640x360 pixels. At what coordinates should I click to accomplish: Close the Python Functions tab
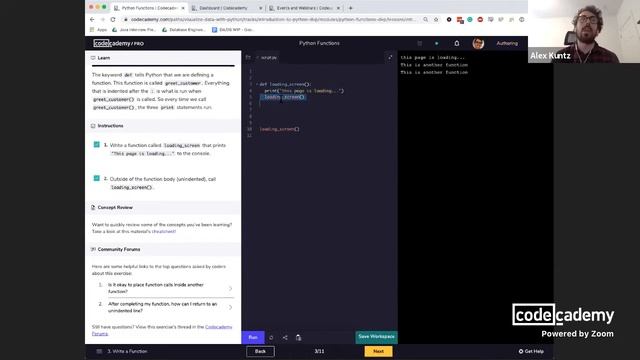click(183, 8)
